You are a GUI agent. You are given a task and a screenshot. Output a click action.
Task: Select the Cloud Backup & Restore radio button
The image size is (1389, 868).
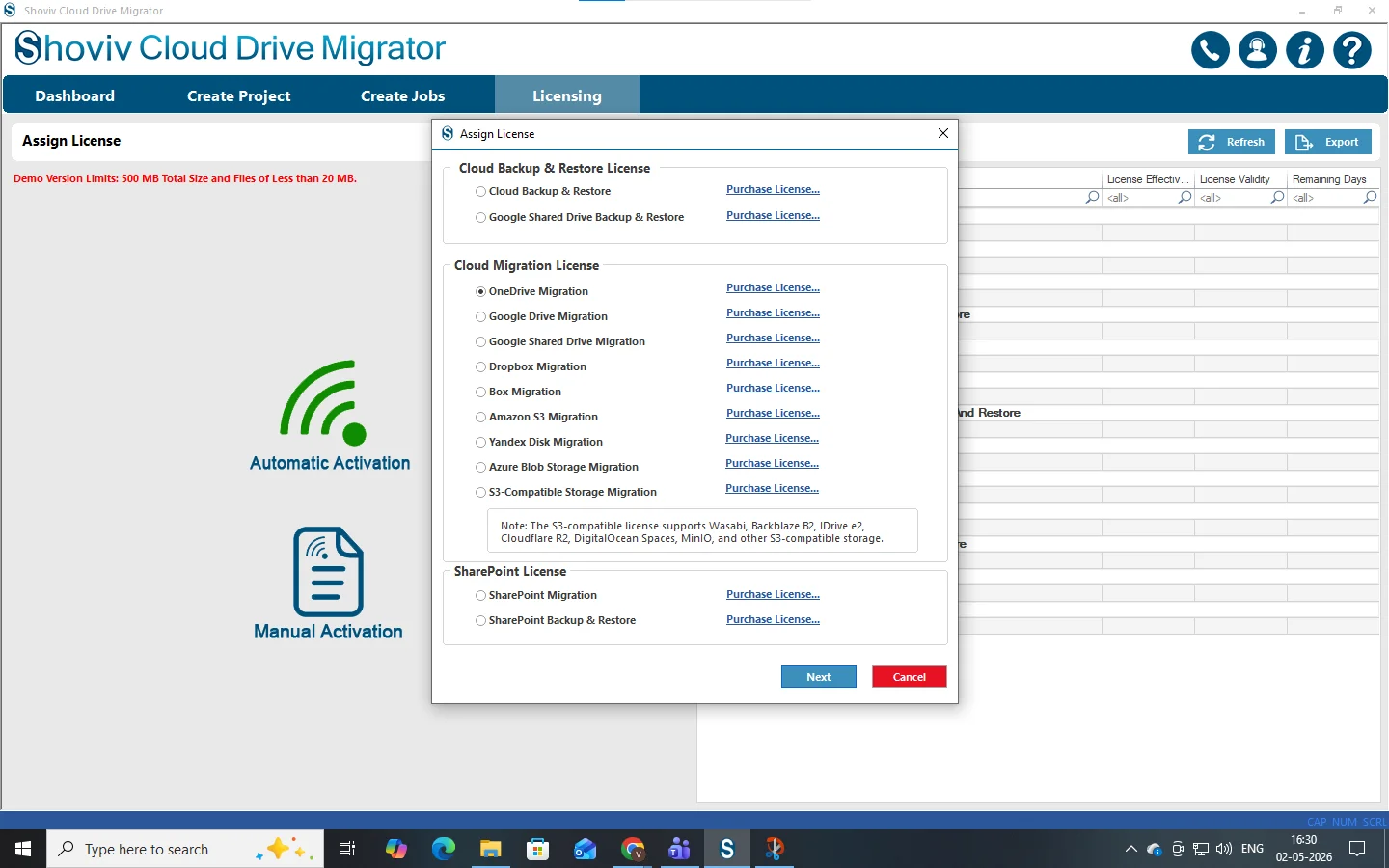coord(480,192)
